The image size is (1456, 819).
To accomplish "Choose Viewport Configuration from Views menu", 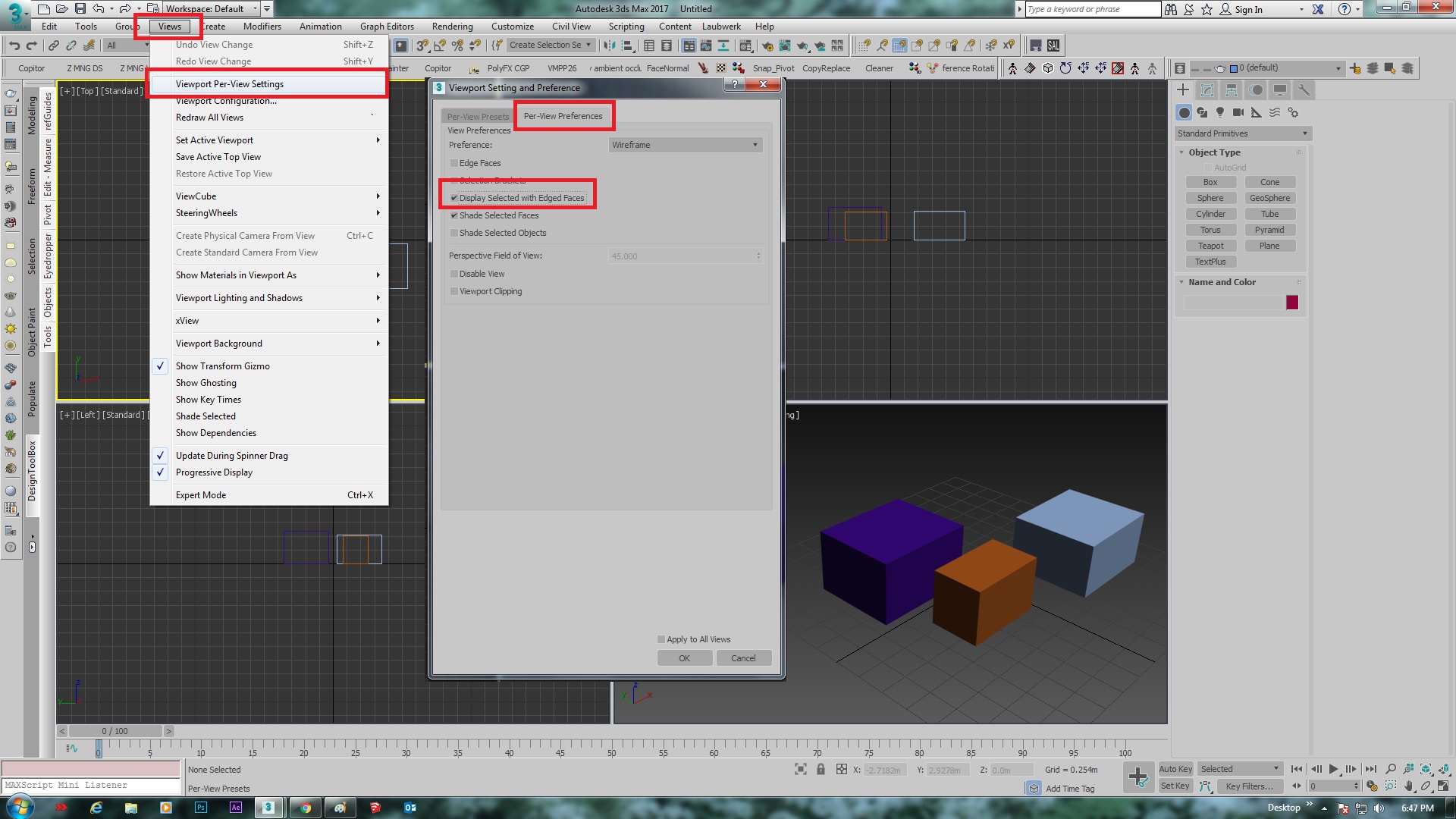I will [x=226, y=101].
